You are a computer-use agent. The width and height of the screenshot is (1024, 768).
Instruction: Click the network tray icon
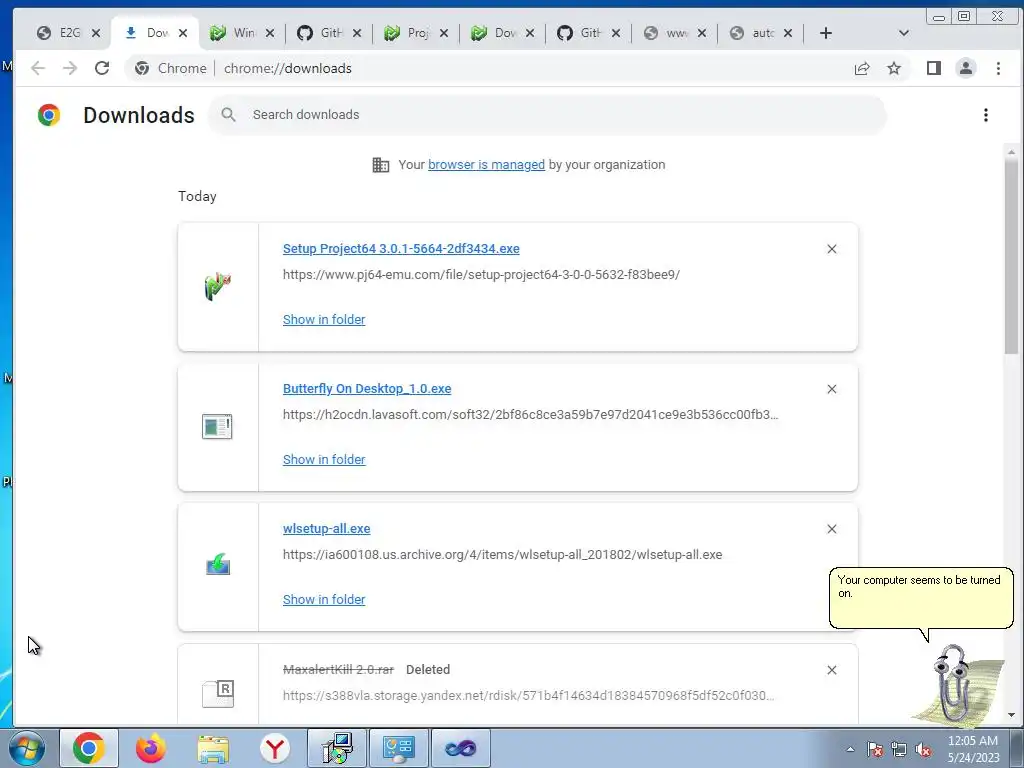pyautogui.click(x=899, y=749)
